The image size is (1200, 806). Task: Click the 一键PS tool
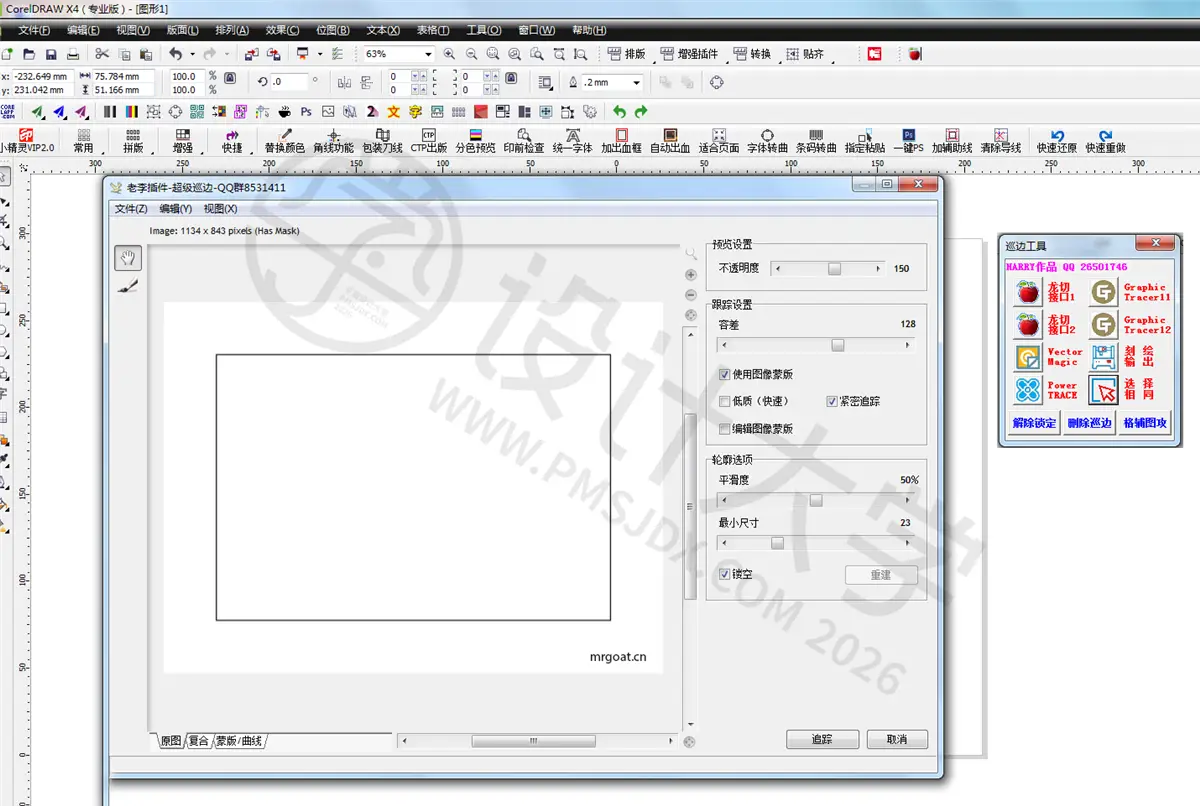point(909,141)
